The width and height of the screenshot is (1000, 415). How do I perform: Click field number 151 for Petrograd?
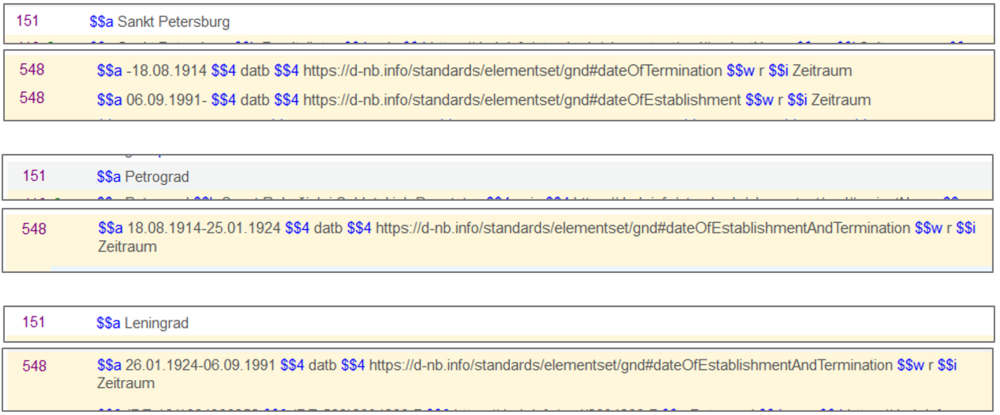tap(34, 175)
